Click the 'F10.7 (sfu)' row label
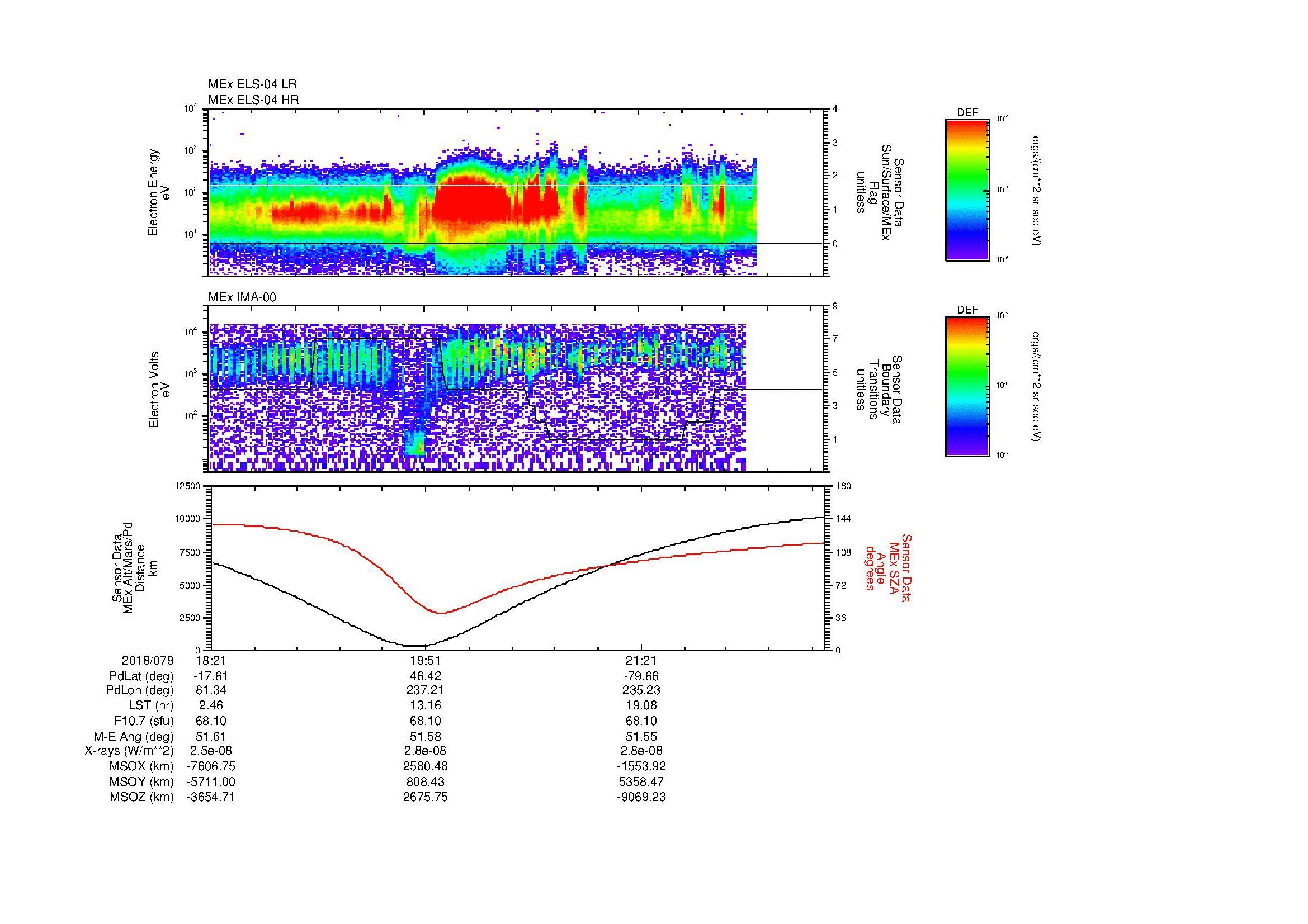This screenshot has height=924, width=1308. point(144,721)
